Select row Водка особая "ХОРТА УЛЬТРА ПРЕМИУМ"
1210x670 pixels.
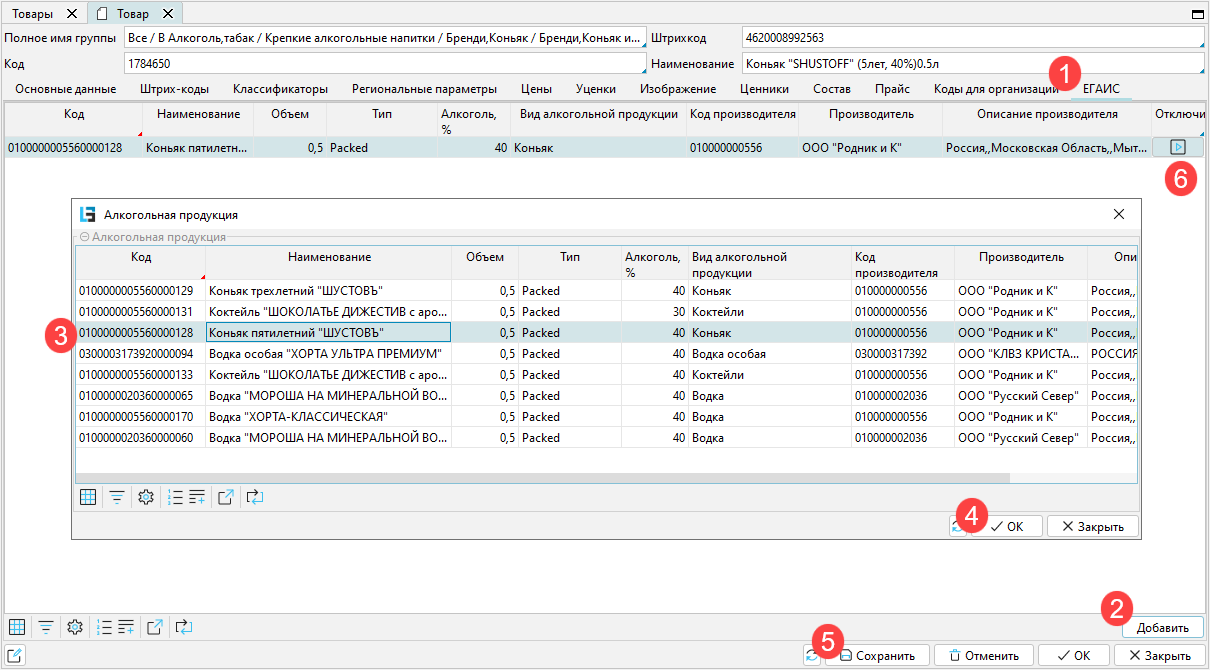[x=324, y=354]
